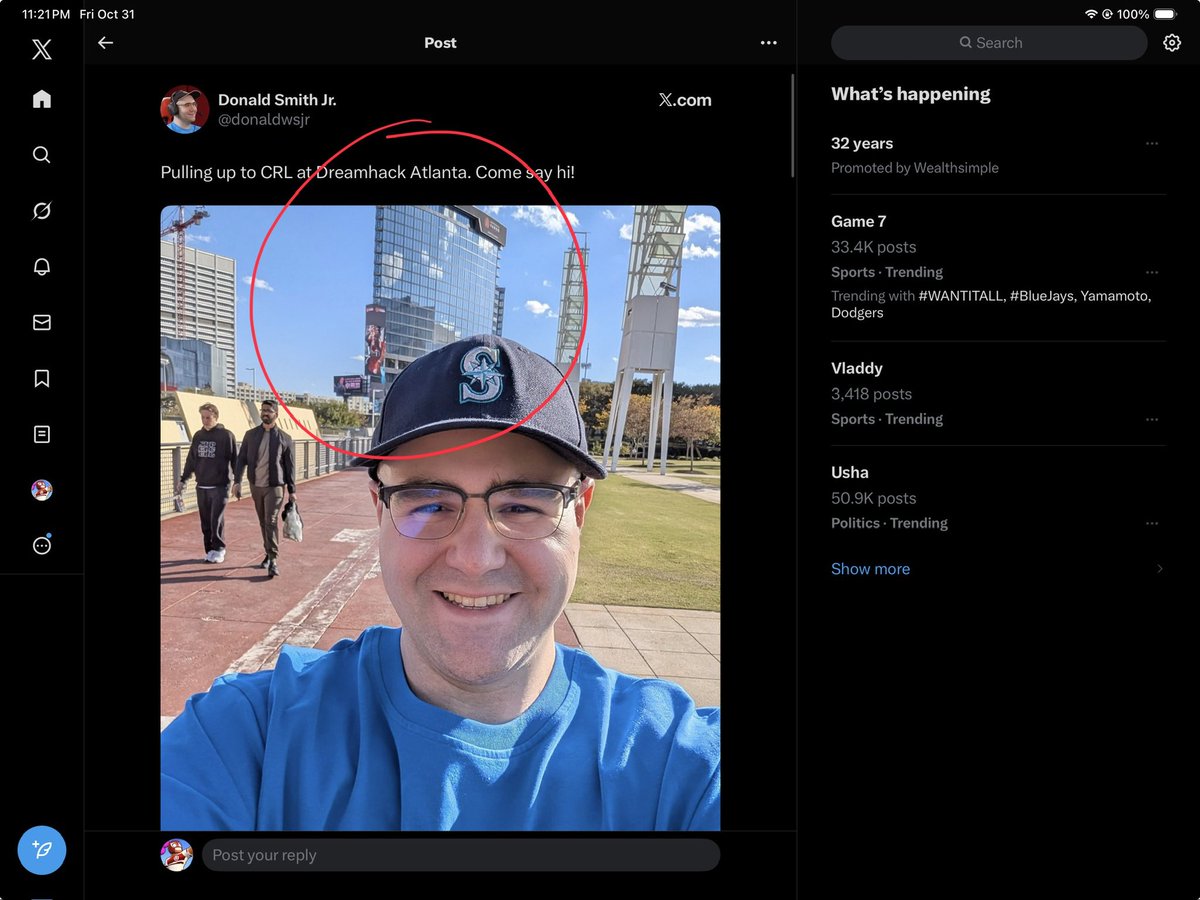The image size is (1200, 900).
Task: Open search settings gear icon
Action: pos(1172,43)
